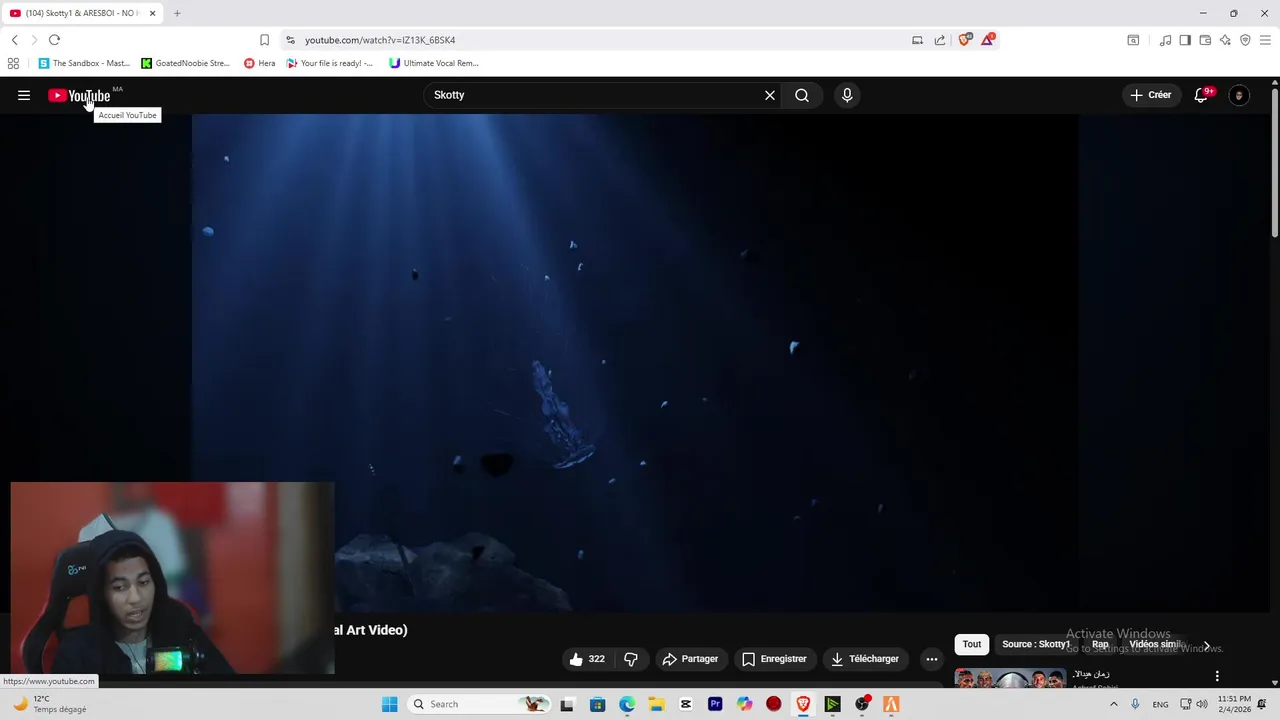Click inside the YouTube search field
Viewport: 1280px width, 720px height.
point(595,95)
